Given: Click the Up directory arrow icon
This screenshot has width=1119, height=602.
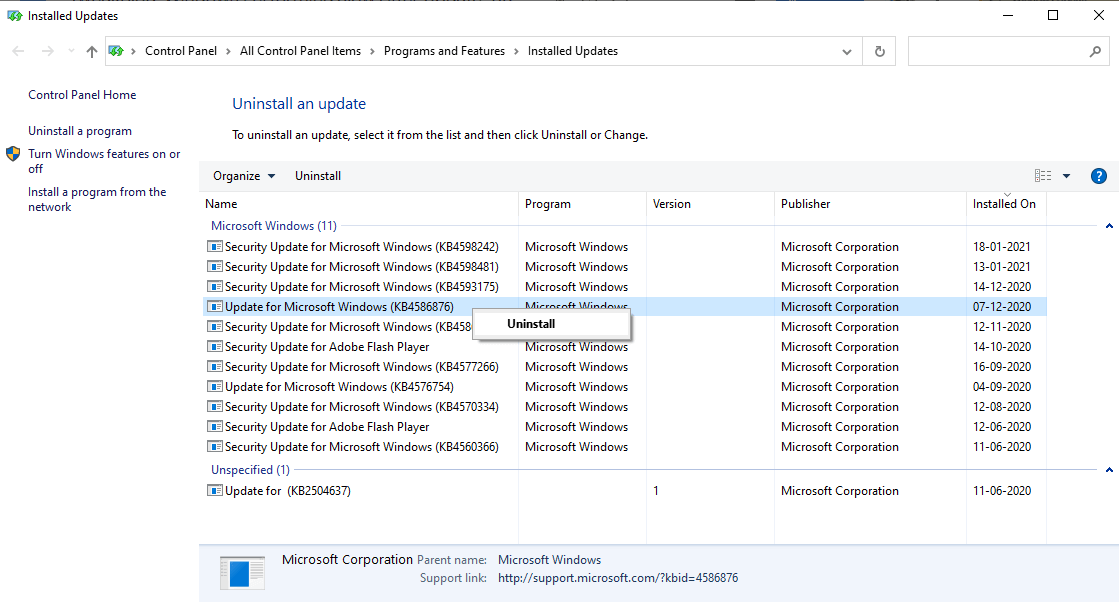Looking at the screenshot, I should [x=92, y=51].
